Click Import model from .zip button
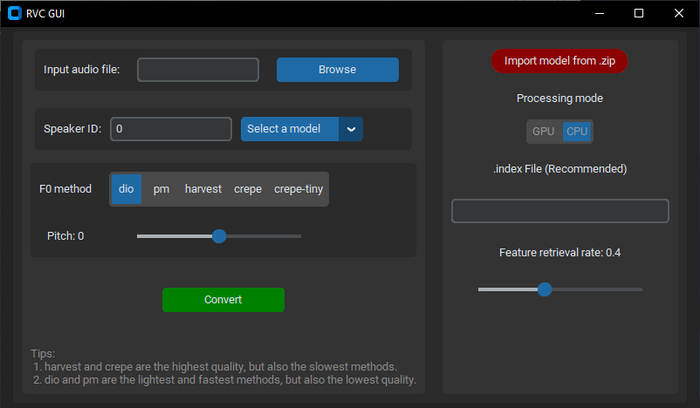 click(559, 61)
